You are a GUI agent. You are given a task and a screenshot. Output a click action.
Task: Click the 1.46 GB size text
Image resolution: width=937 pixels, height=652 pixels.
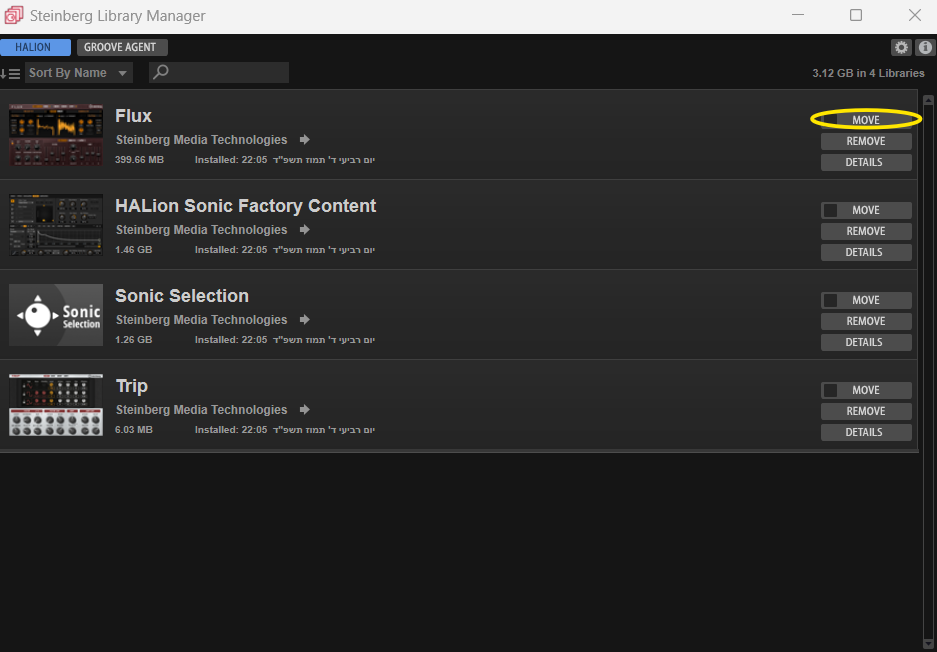pos(133,250)
